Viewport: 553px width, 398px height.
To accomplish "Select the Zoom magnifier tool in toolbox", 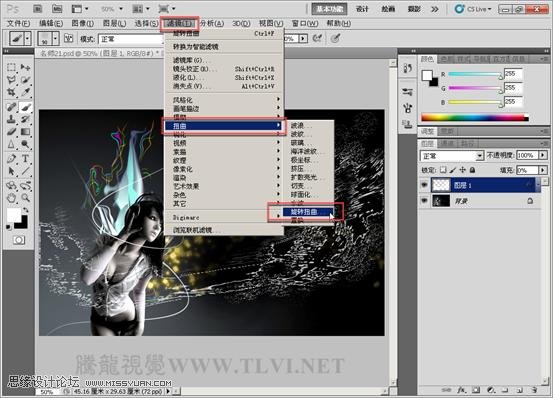I will (x=25, y=198).
